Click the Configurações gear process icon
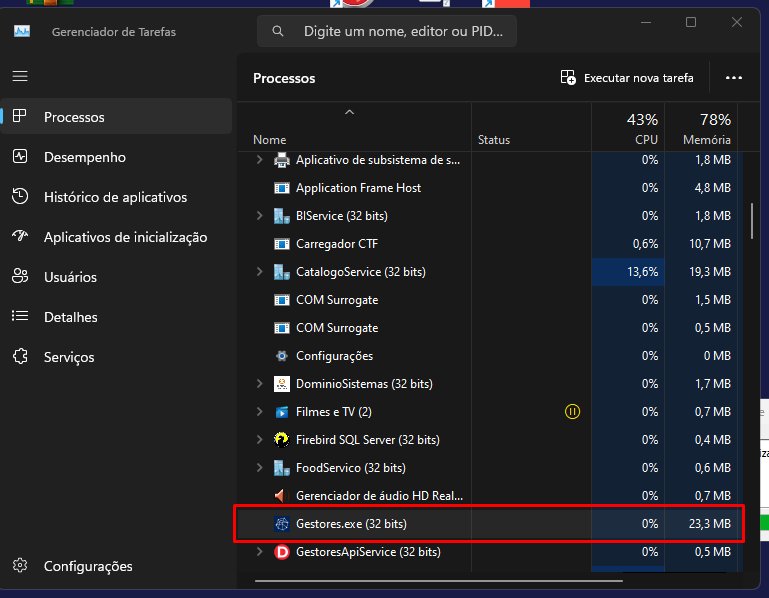The height and width of the screenshot is (598, 769). pyautogui.click(x=281, y=356)
